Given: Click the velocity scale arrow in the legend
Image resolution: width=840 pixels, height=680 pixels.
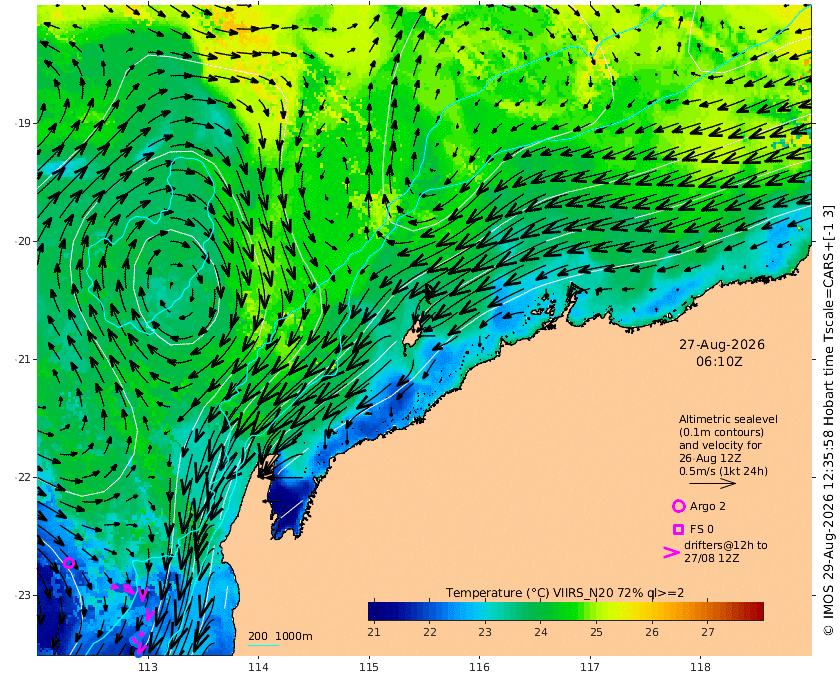Looking at the screenshot, I should click(712, 483).
